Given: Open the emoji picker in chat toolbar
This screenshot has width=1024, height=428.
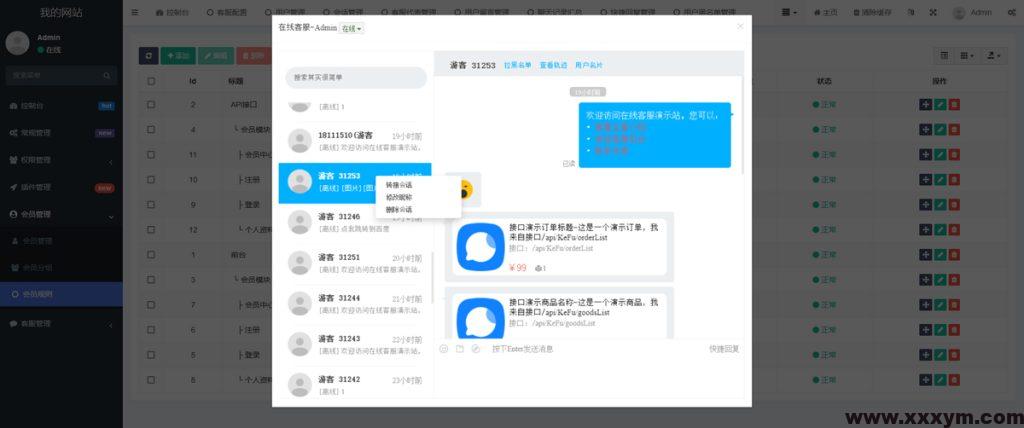Looking at the screenshot, I should 444,349.
